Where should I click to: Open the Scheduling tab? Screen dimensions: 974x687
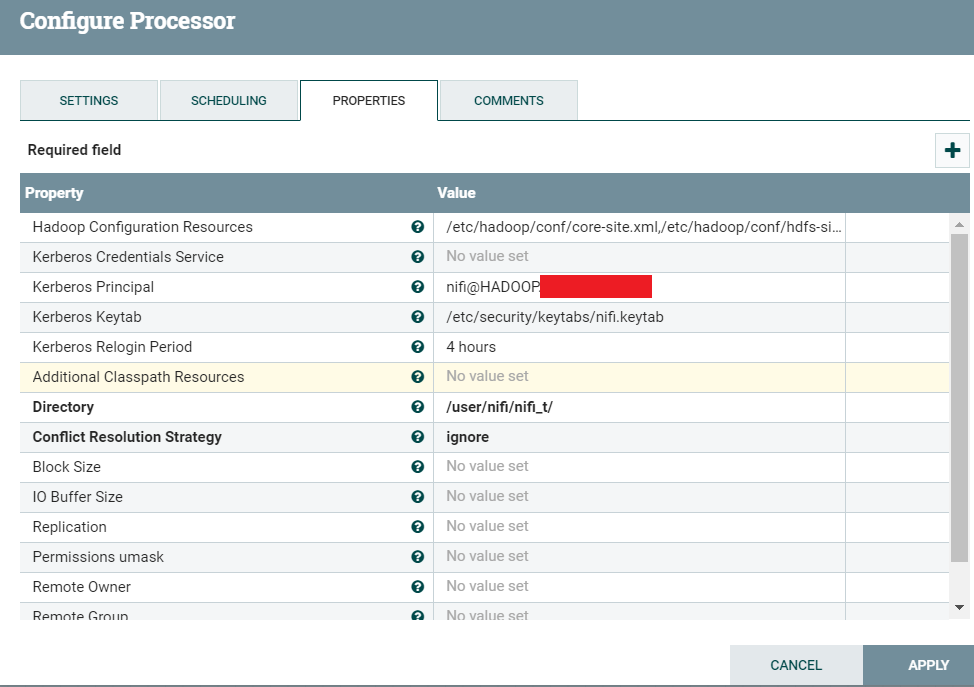tap(229, 101)
